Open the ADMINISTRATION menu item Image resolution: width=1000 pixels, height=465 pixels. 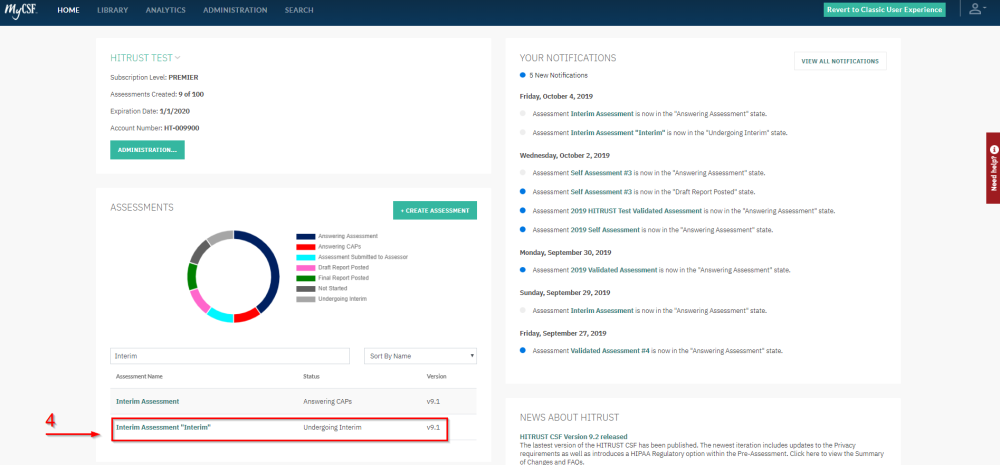pos(235,10)
